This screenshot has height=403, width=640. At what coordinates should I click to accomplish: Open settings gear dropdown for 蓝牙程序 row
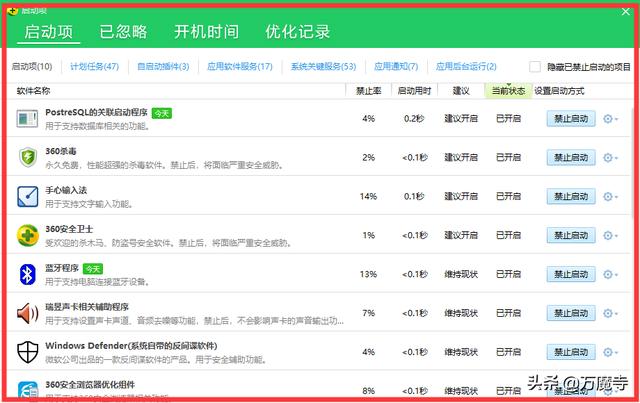(610, 274)
